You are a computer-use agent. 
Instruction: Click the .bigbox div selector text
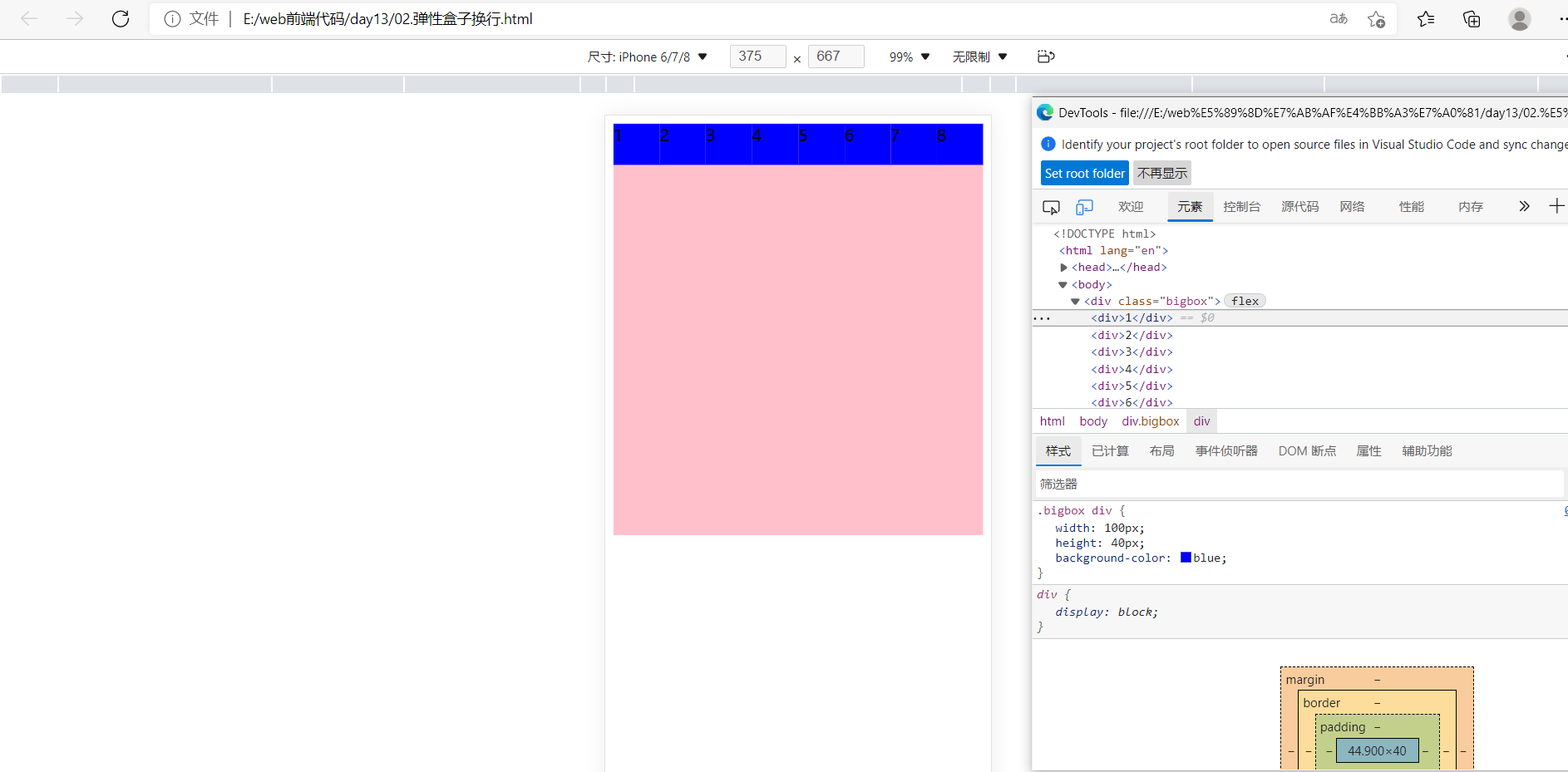click(1072, 511)
